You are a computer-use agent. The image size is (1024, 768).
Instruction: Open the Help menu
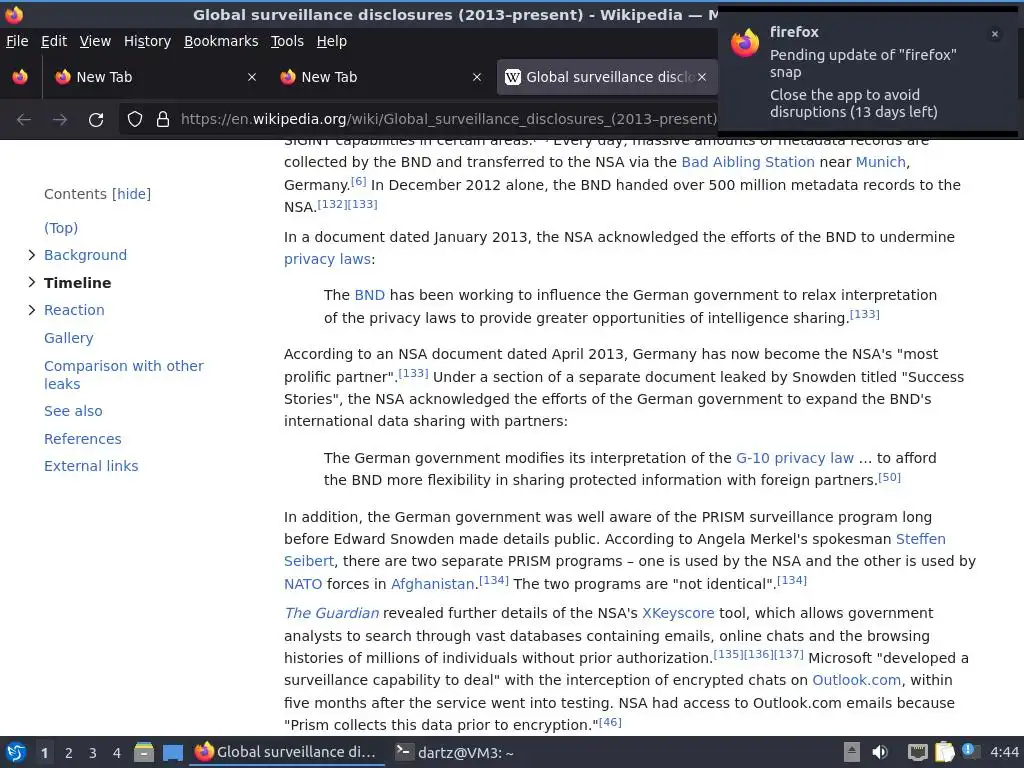click(332, 41)
